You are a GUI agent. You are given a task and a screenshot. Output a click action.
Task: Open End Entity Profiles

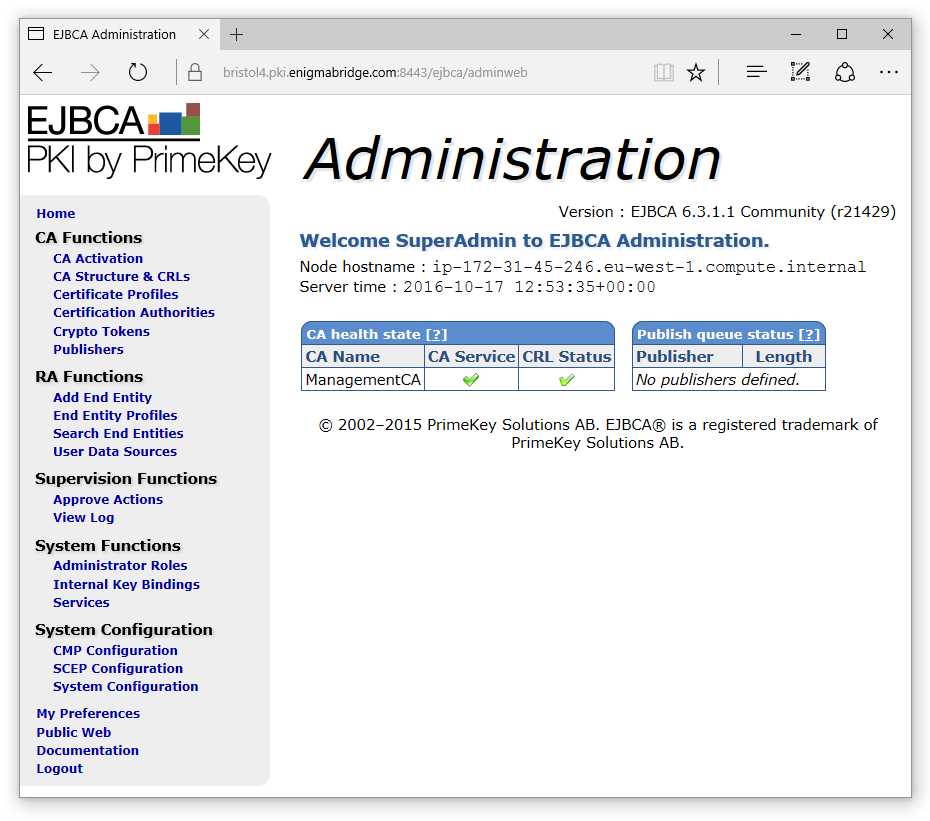(x=115, y=415)
